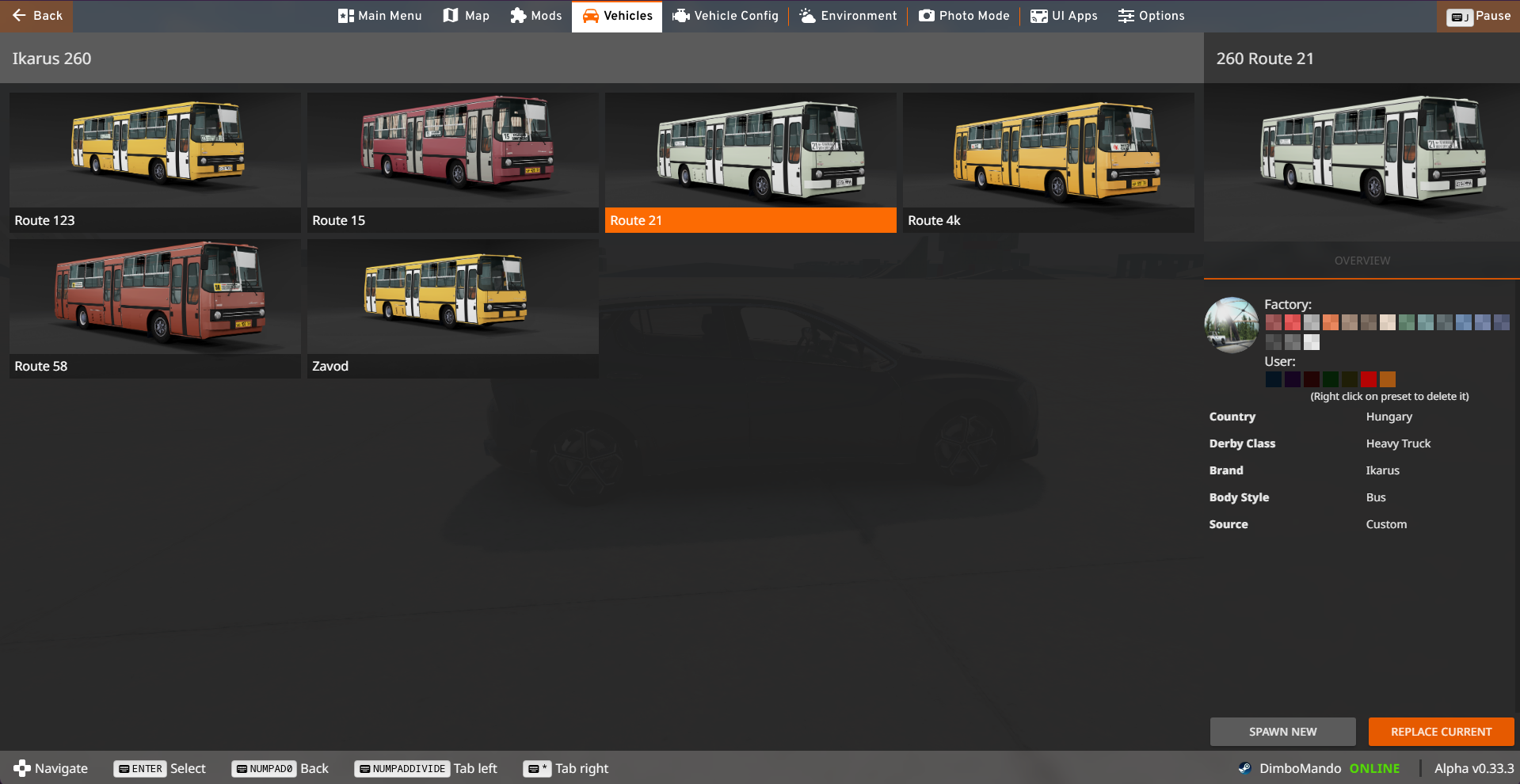Select the Zavod bus configuration
The height and width of the screenshot is (784, 1520).
tap(453, 308)
